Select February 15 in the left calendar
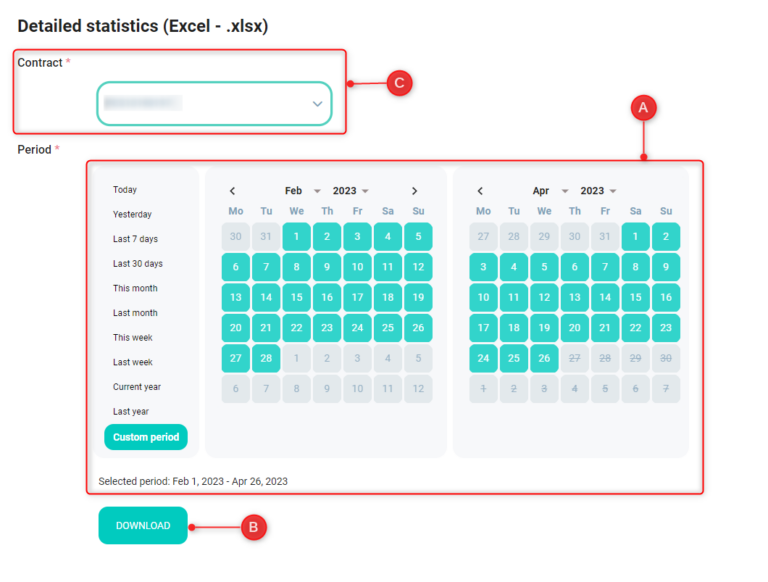768x582 pixels. click(297, 298)
